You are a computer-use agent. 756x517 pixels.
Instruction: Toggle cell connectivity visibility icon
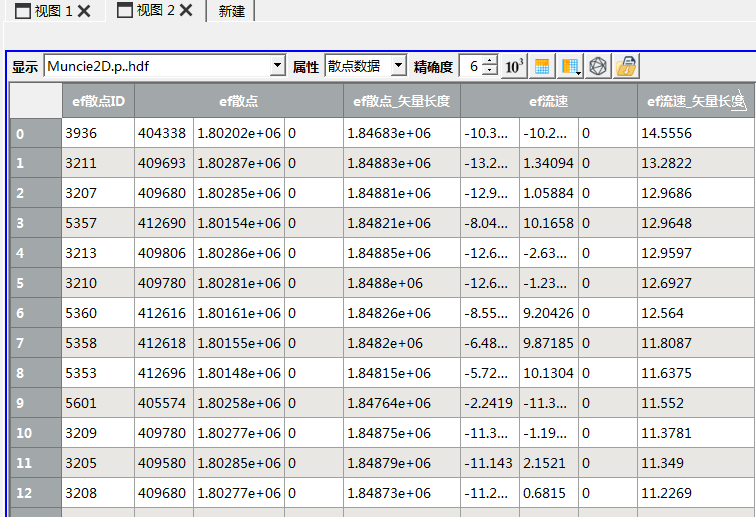coord(598,66)
